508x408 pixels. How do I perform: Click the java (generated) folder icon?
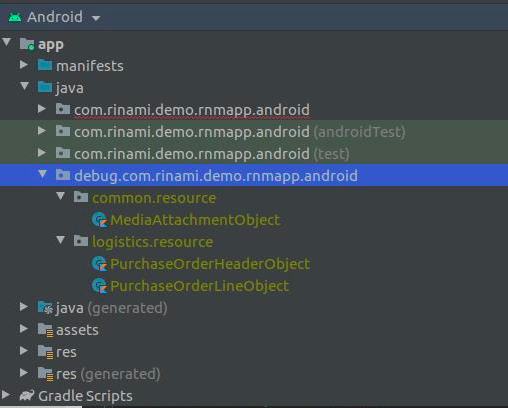pos(45,308)
